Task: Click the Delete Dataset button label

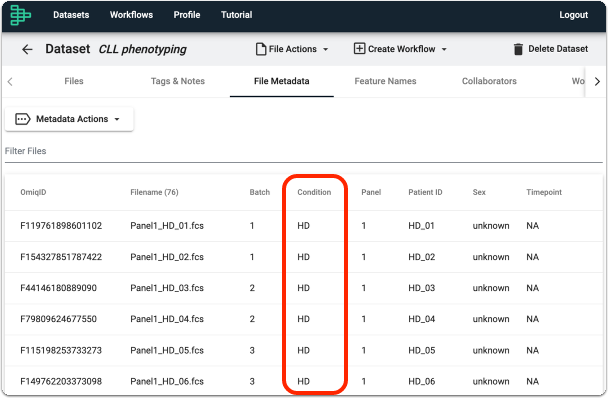Action: point(558,49)
